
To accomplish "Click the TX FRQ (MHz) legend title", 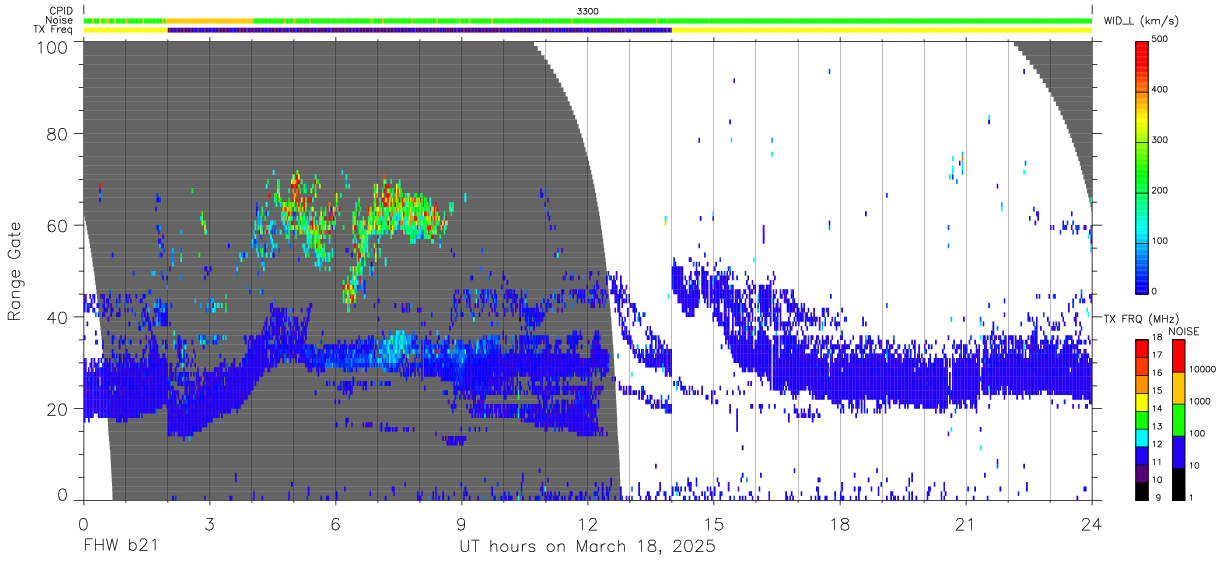I will point(1141,319).
